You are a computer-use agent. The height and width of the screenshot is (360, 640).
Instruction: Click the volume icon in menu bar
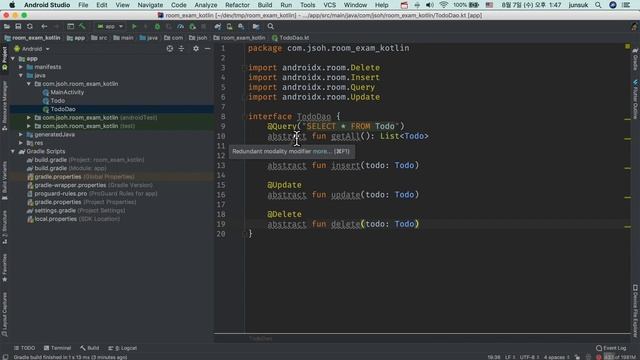(x=430, y=5)
